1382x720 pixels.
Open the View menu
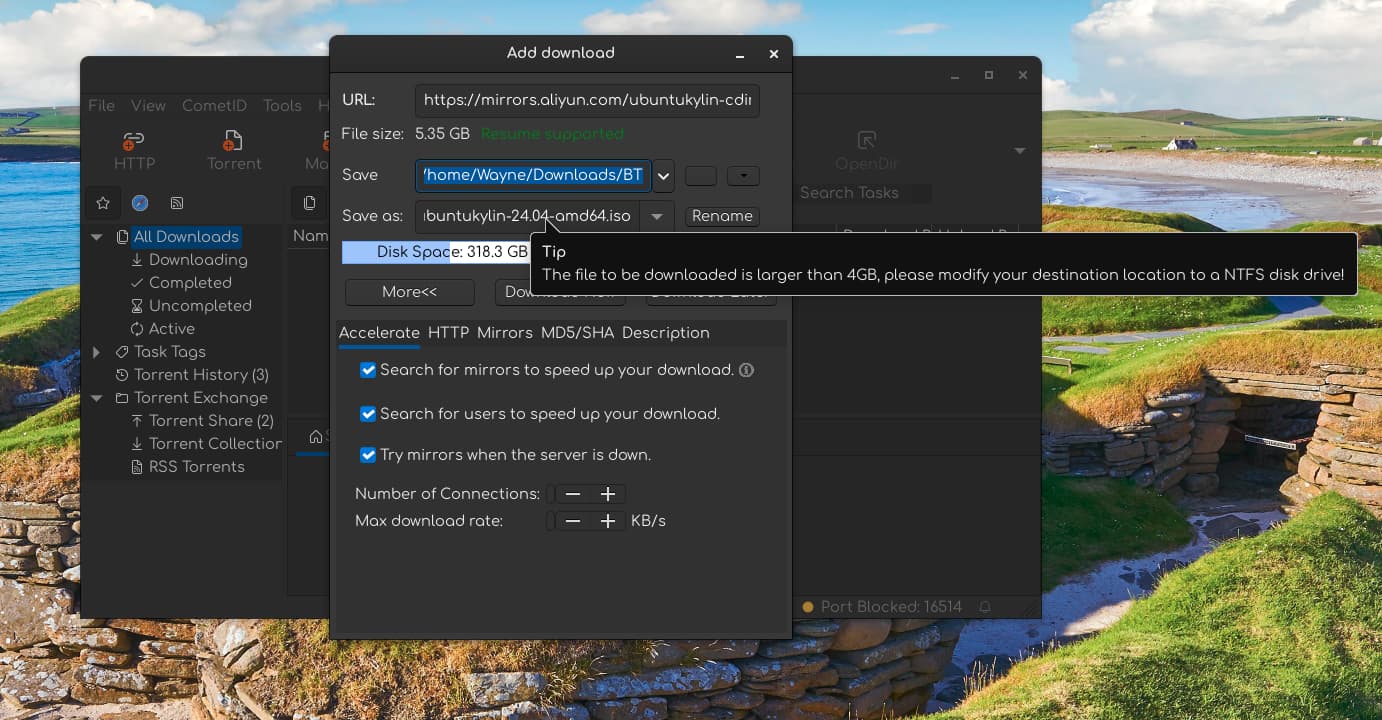click(148, 106)
